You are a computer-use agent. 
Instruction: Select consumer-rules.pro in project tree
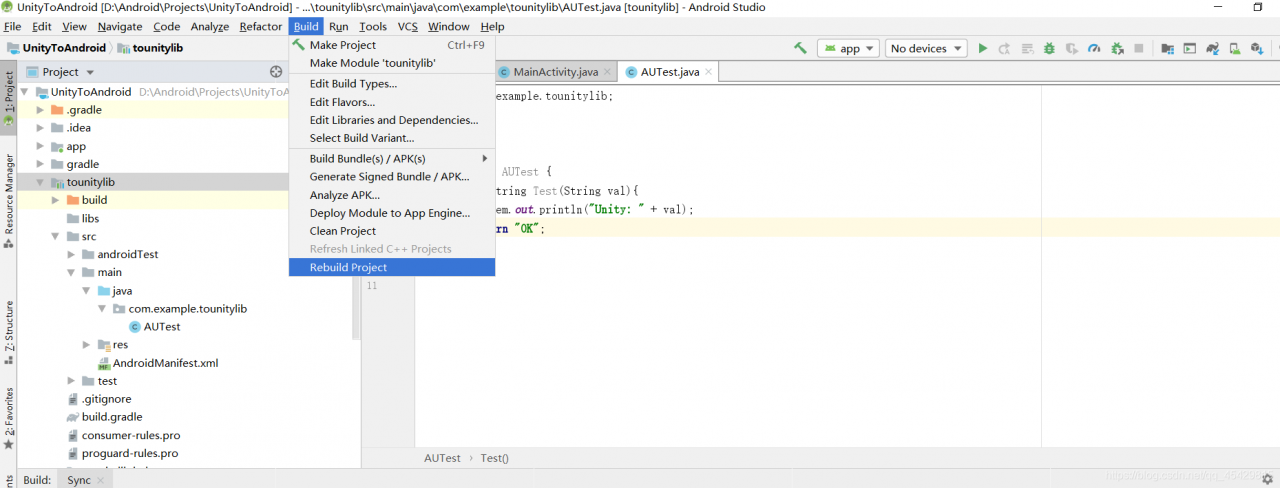(131, 435)
